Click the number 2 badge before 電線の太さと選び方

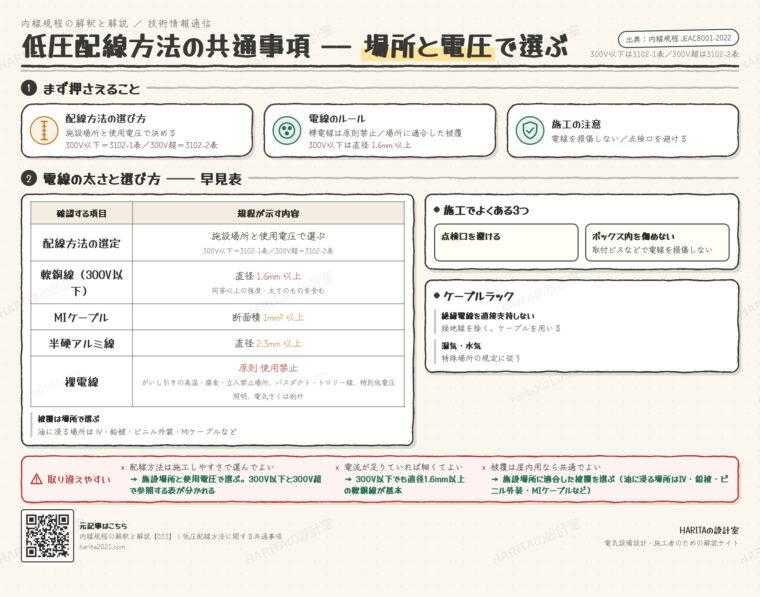[29, 178]
